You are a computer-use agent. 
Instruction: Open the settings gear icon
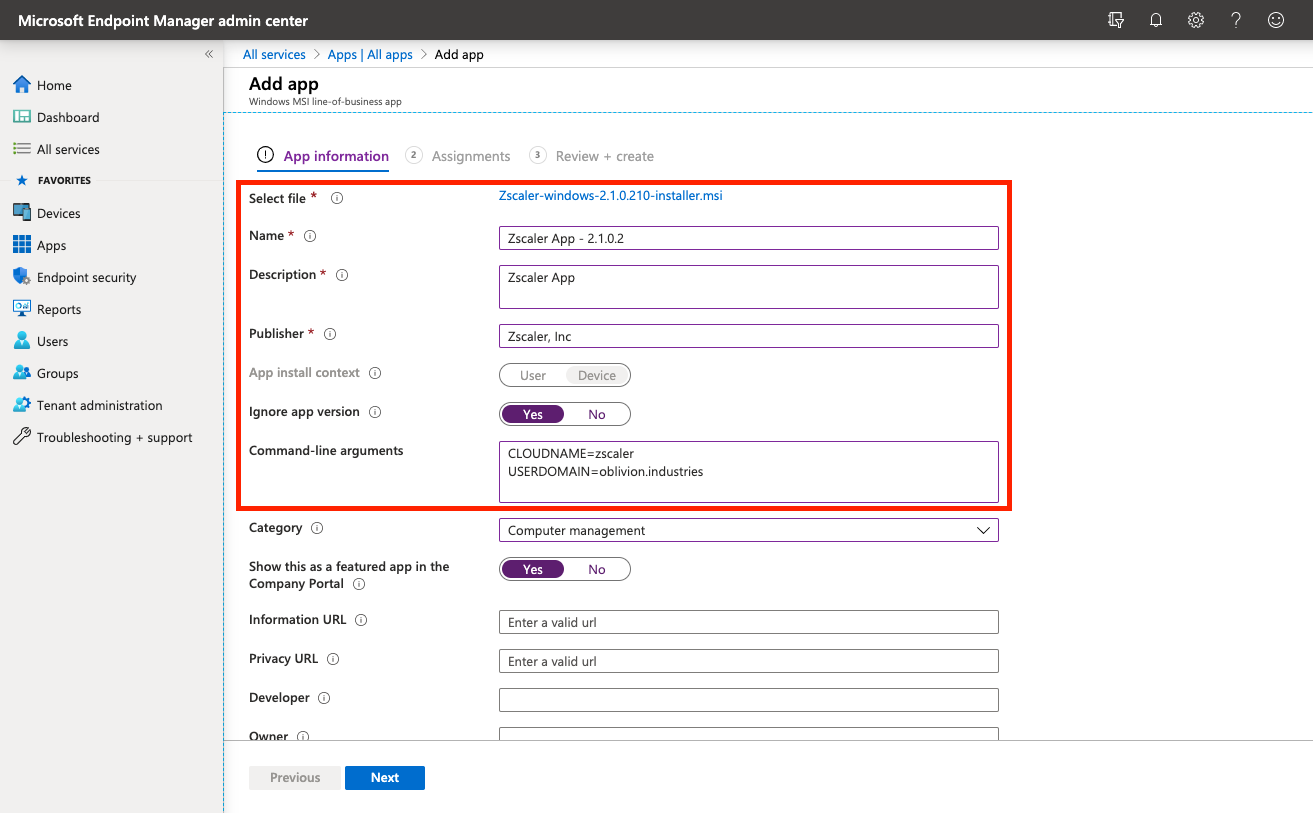(x=1196, y=20)
